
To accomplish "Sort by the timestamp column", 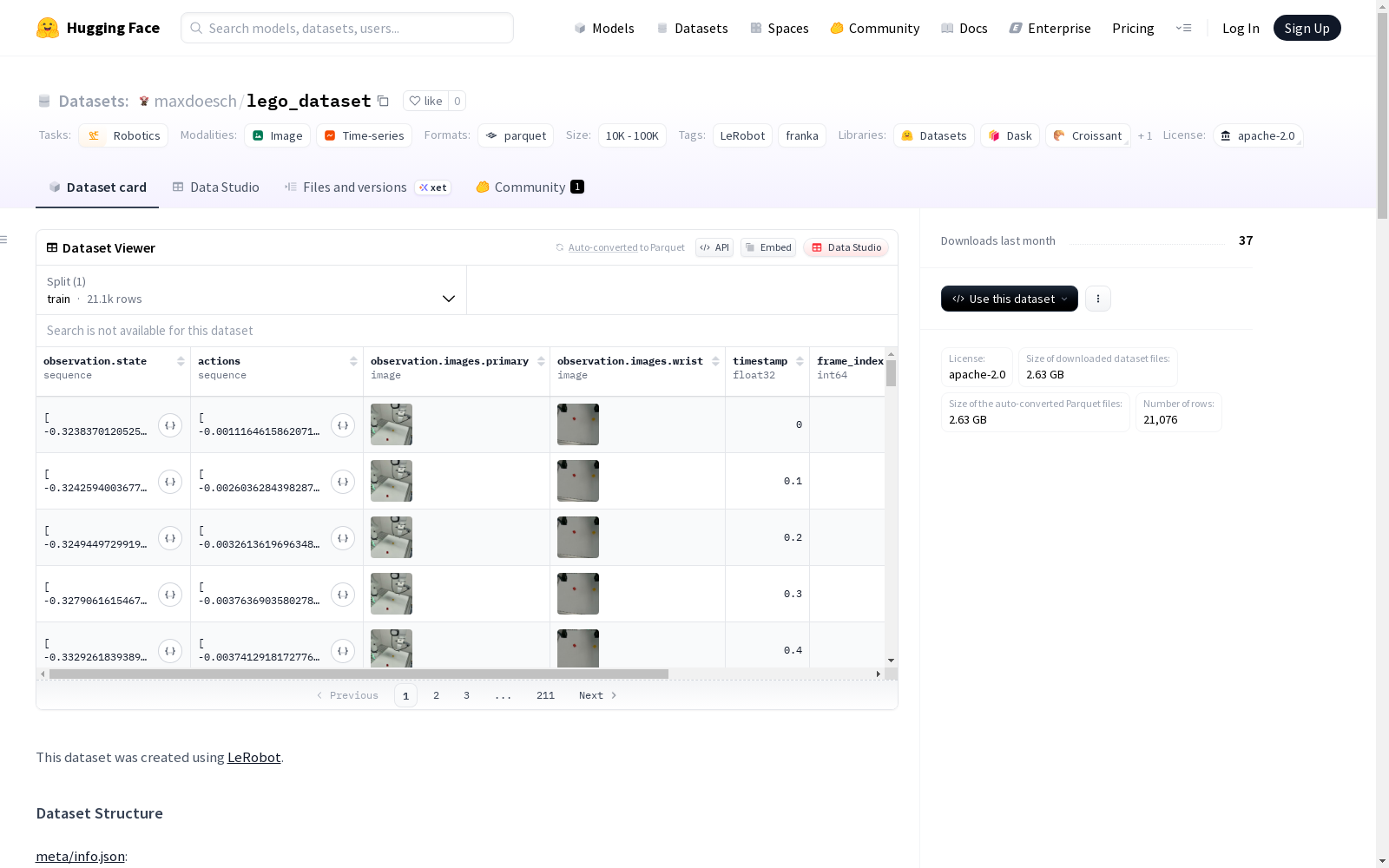I will pos(800,361).
